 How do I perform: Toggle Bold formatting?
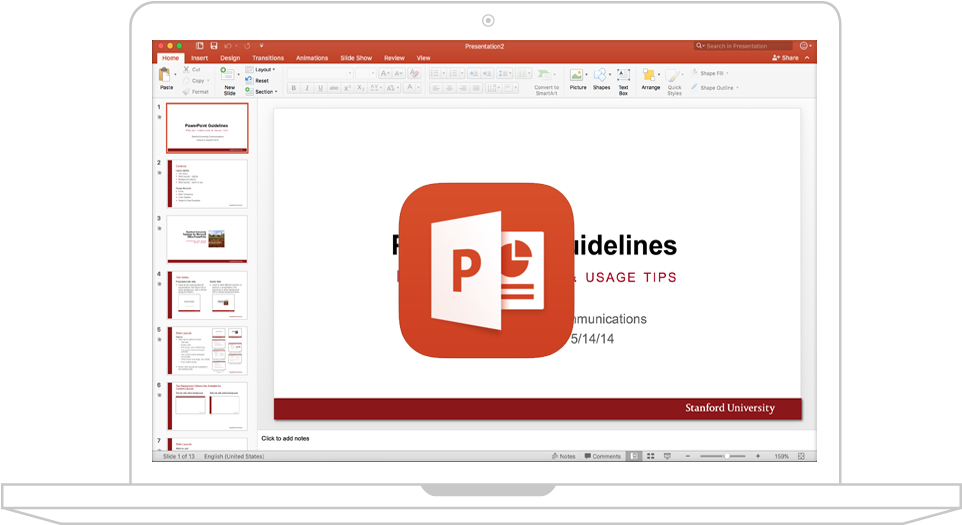tap(293, 88)
